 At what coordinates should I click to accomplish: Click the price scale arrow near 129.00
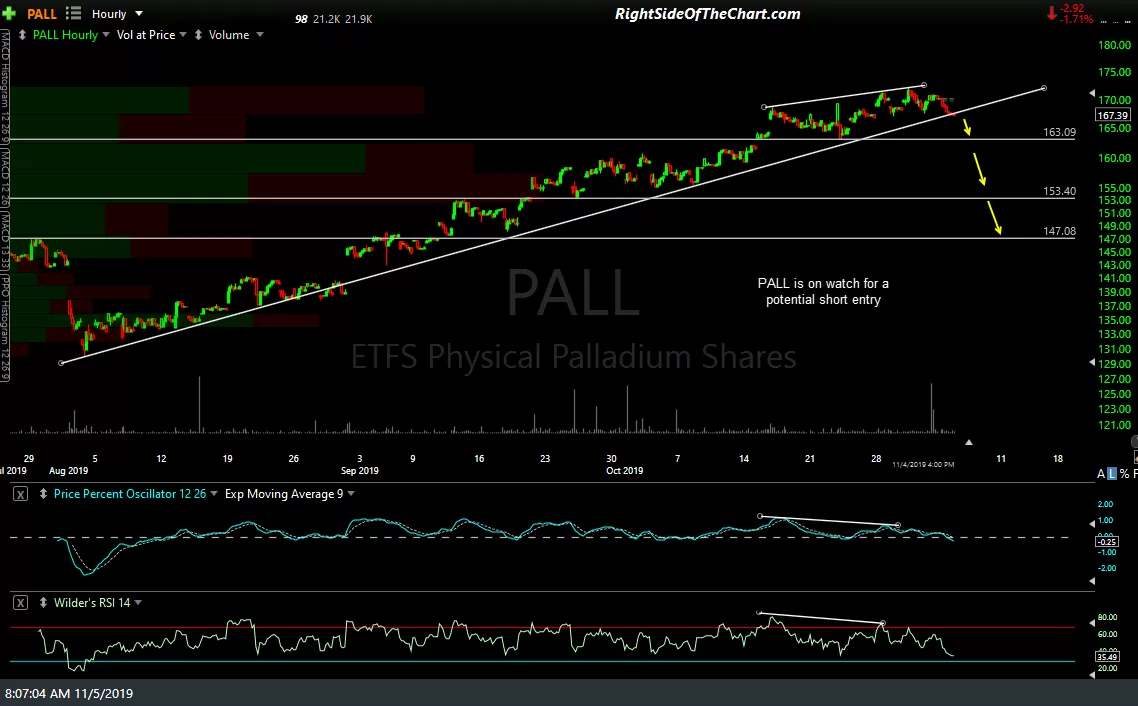pyautogui.click(x=1092, y=362)
